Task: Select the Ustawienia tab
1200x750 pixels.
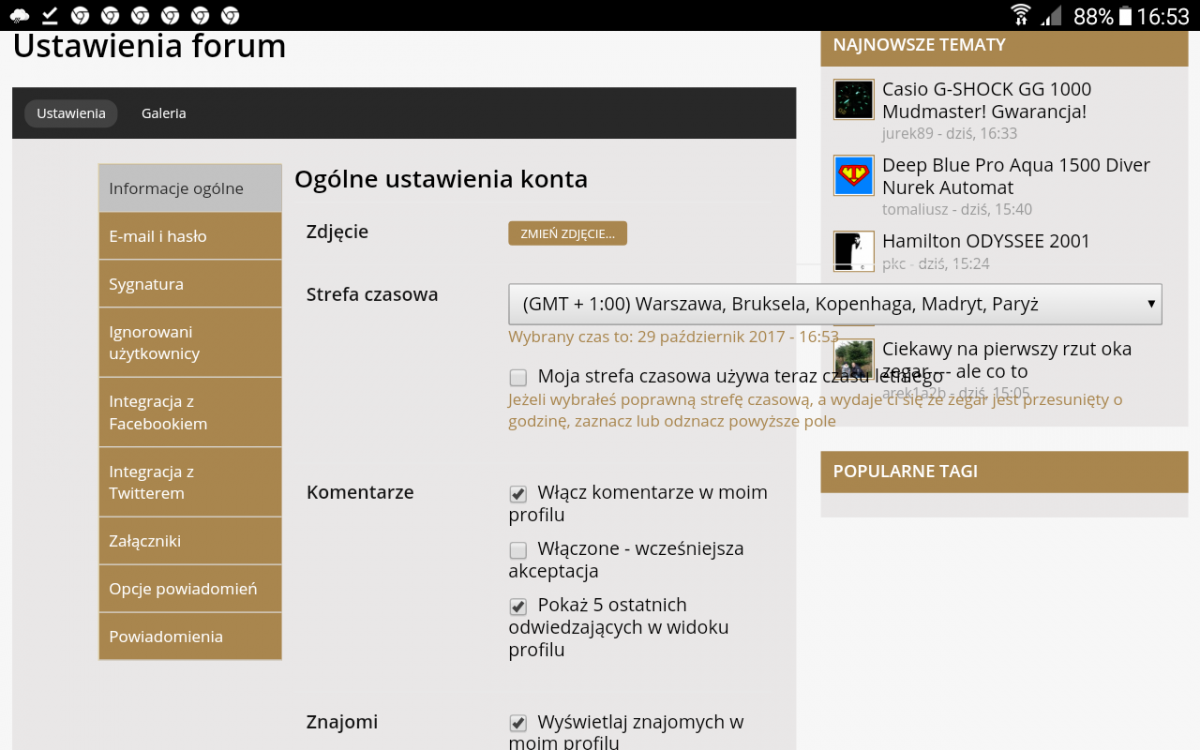Action: [x=71, y=114]
